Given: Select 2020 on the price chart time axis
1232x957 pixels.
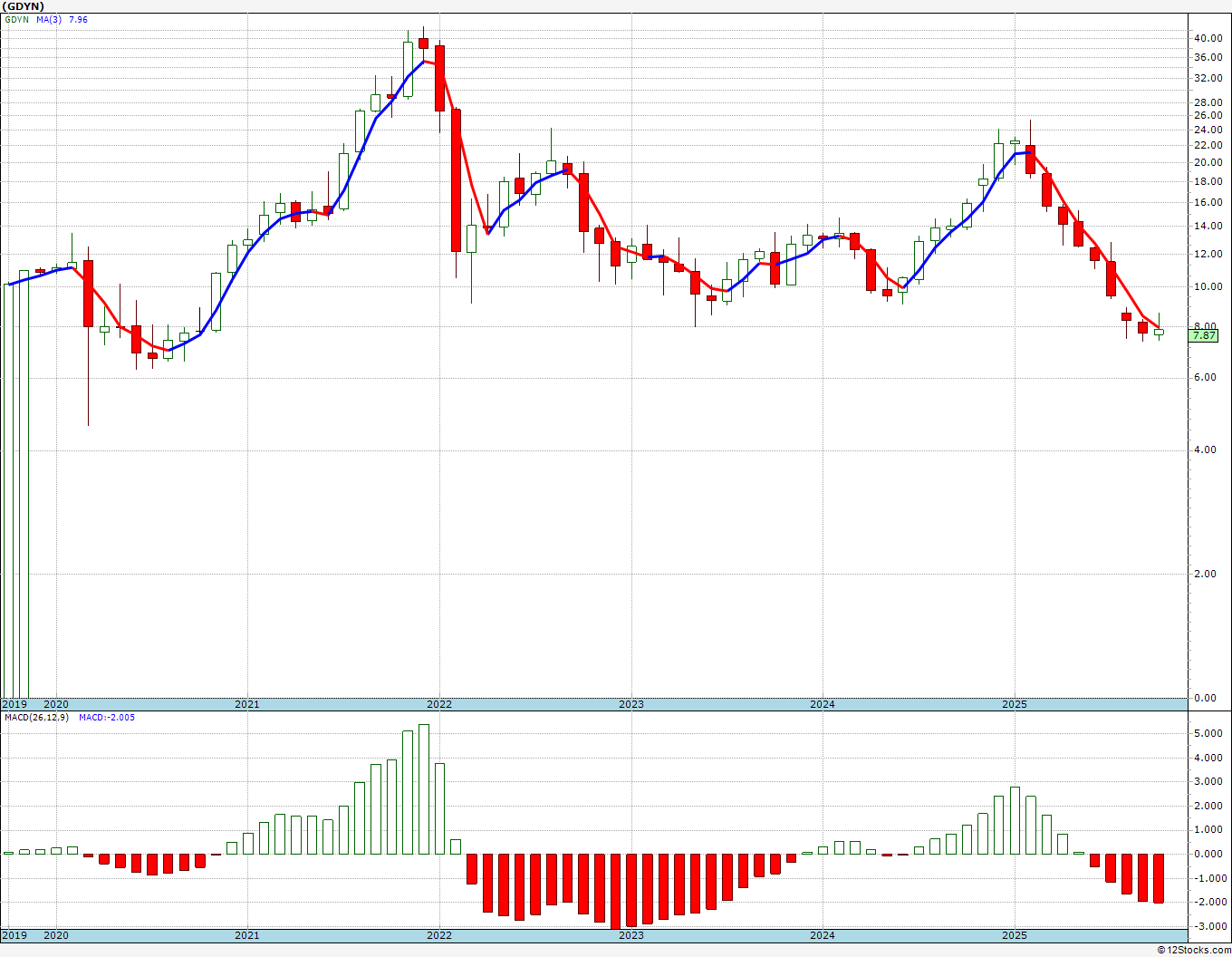Looking at the screenshot, I should click(56, 704).
